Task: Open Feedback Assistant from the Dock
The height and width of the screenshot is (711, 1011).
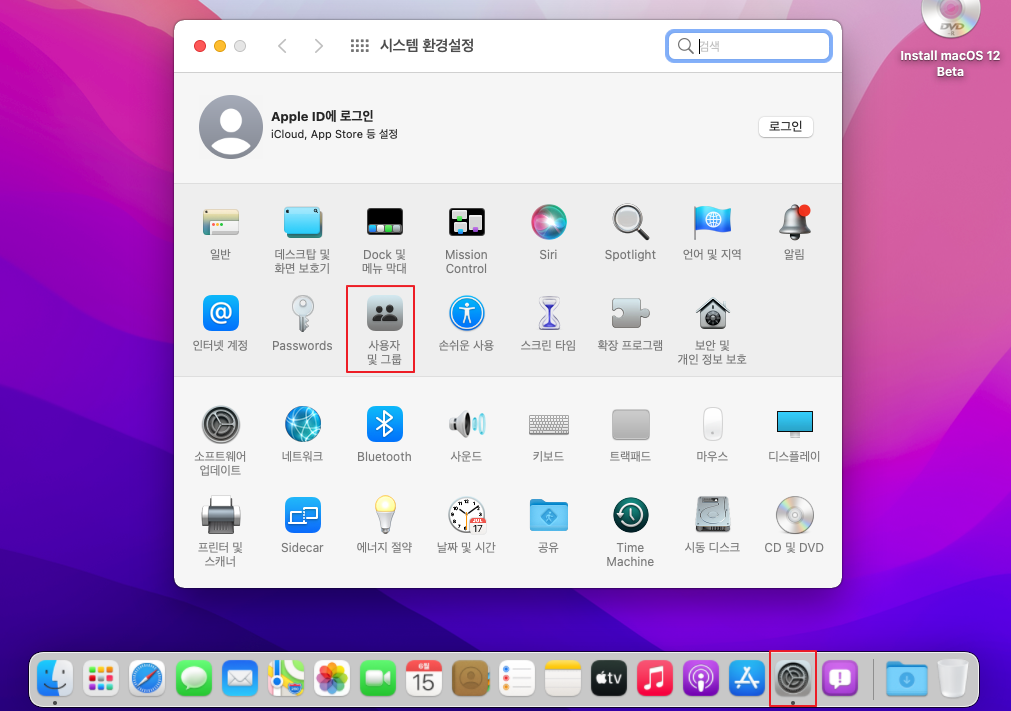Action: click(x=839, y=678)
